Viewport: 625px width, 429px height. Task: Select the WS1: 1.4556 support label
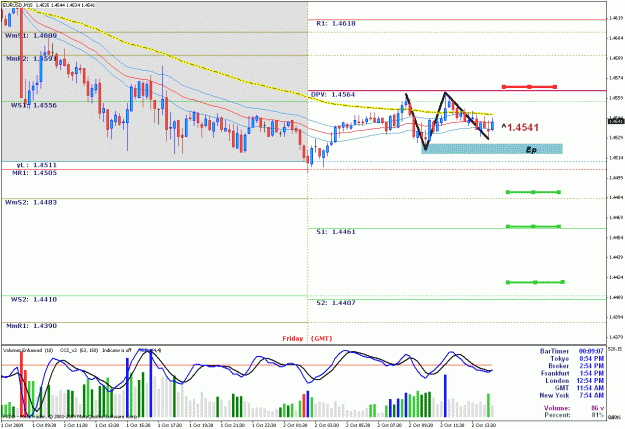[x=33, y=106]
